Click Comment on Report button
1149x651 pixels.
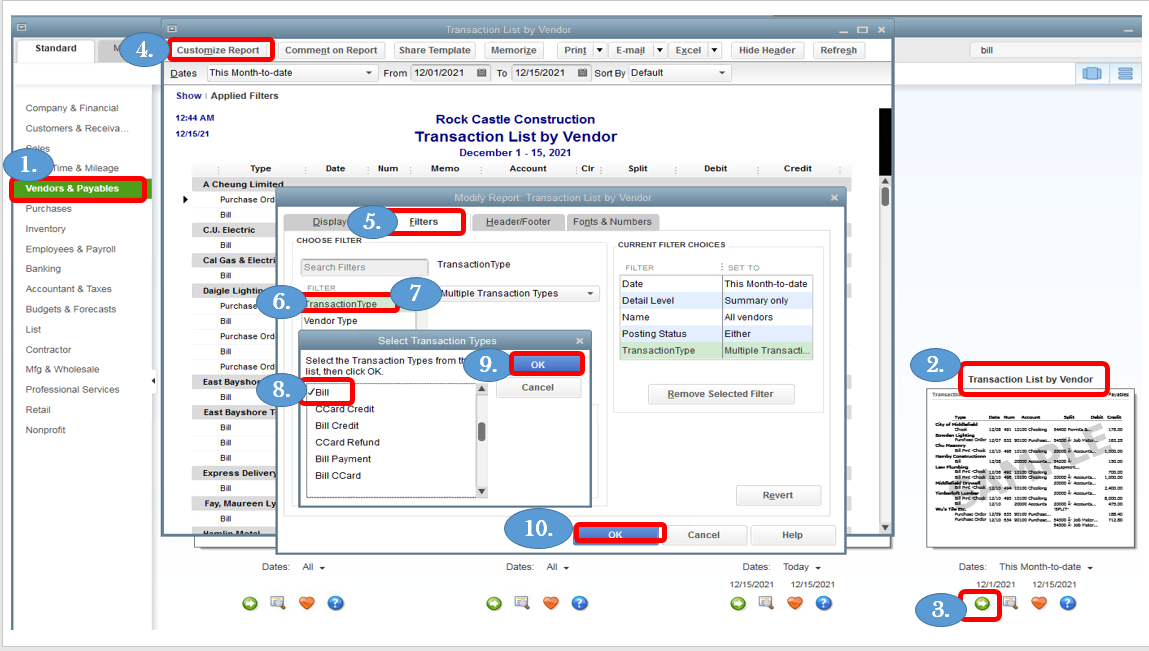pos(331,50)
